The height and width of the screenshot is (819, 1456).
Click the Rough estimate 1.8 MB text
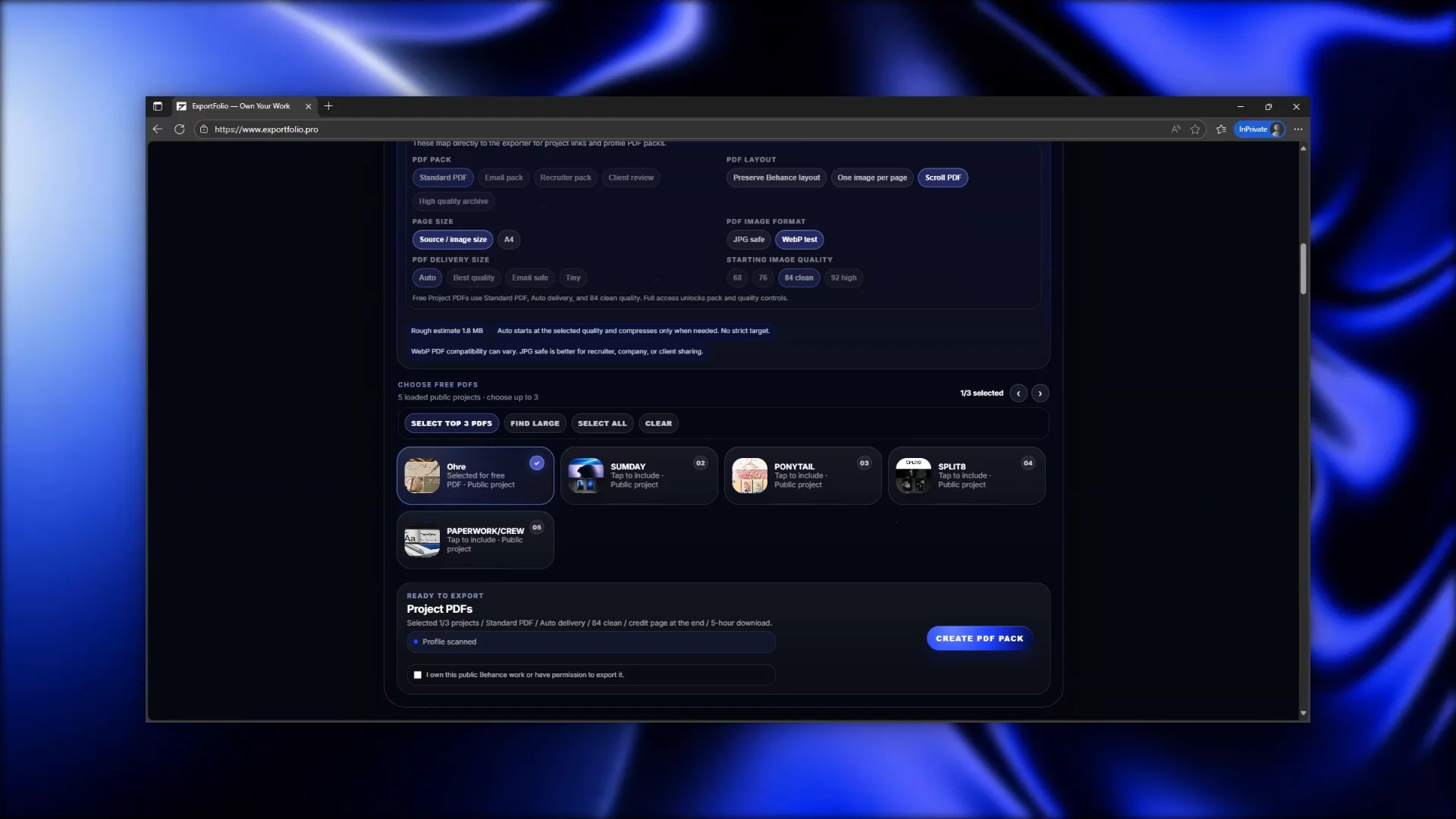447,331
